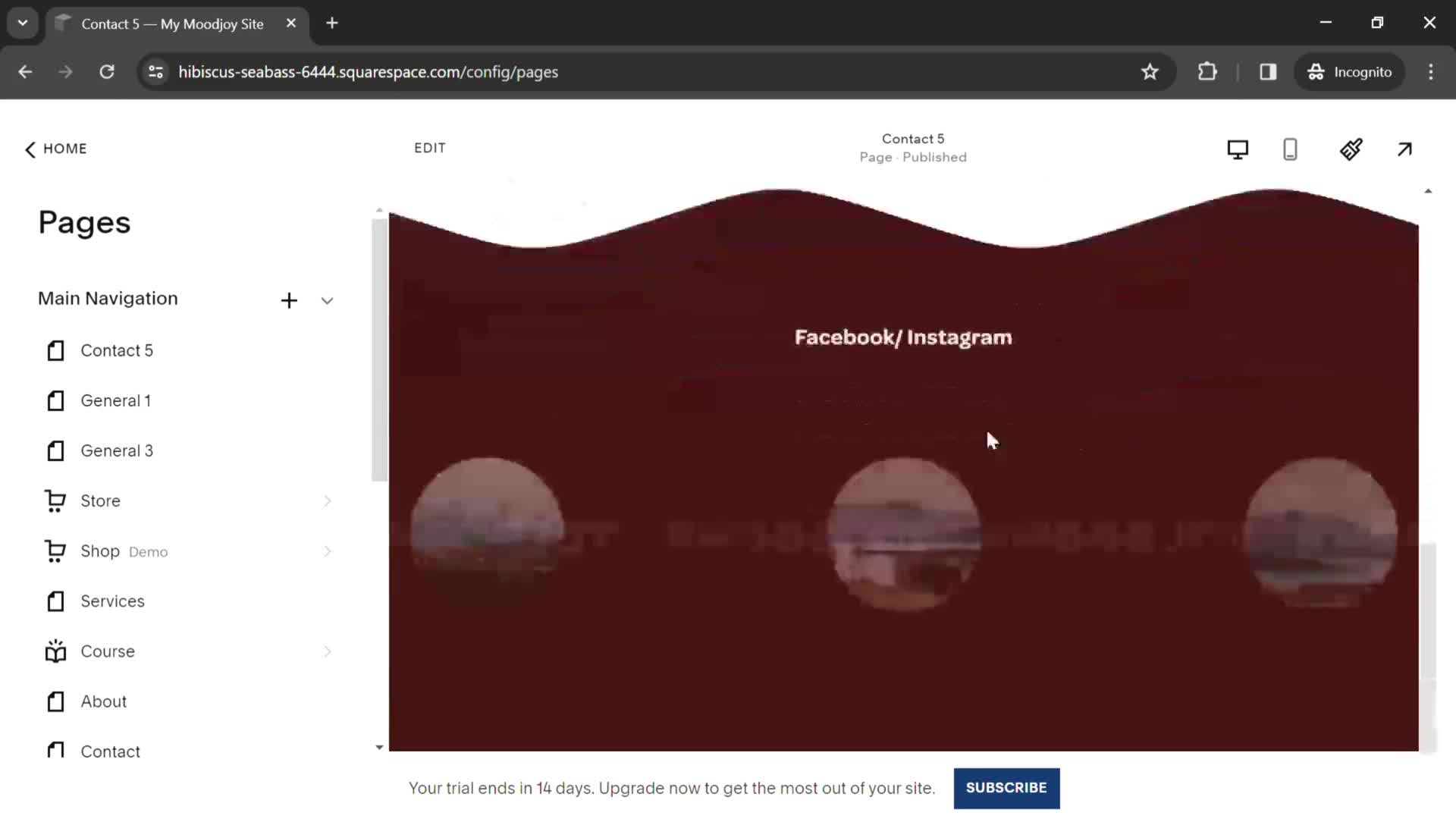
Task: Click the circular Instagram image thumbnail
Action: pos(900,530)
